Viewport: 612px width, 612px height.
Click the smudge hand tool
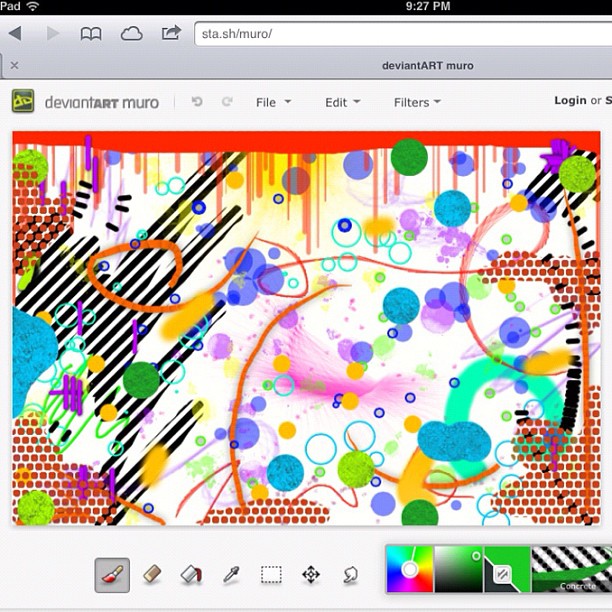[351, 574]
